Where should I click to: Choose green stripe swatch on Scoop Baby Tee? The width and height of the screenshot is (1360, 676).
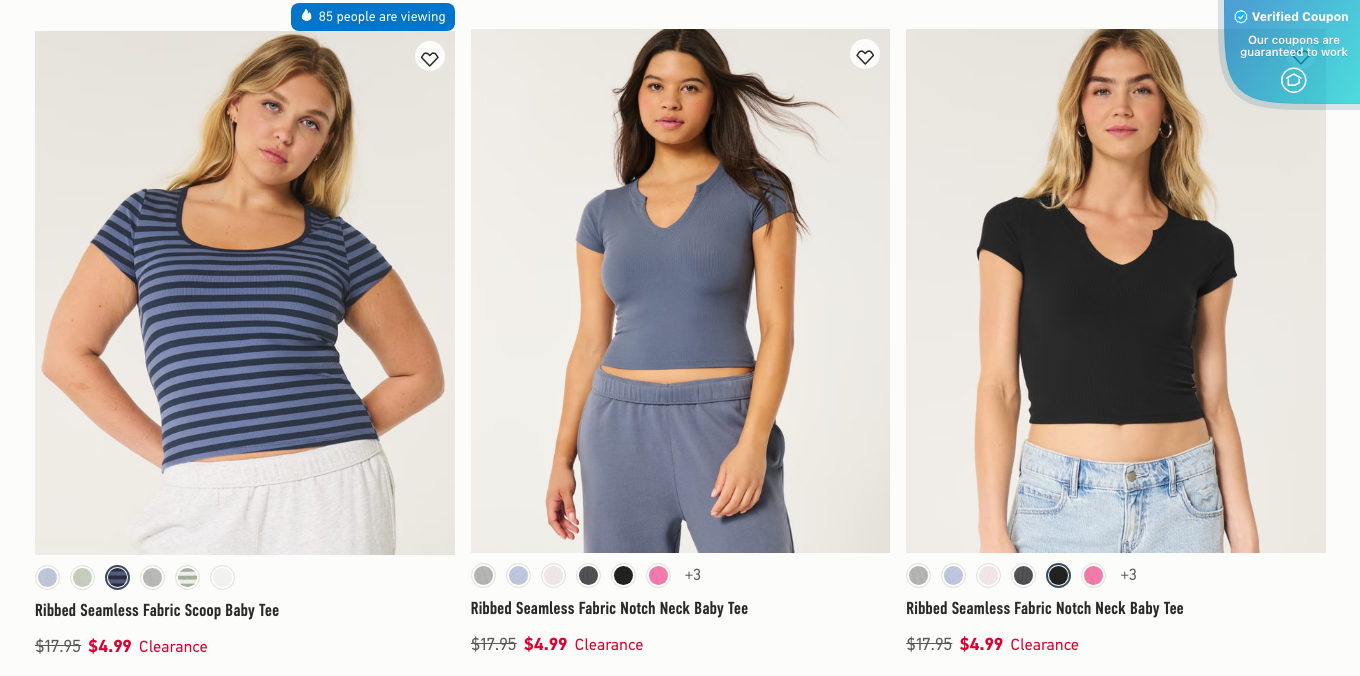point(188,577)
